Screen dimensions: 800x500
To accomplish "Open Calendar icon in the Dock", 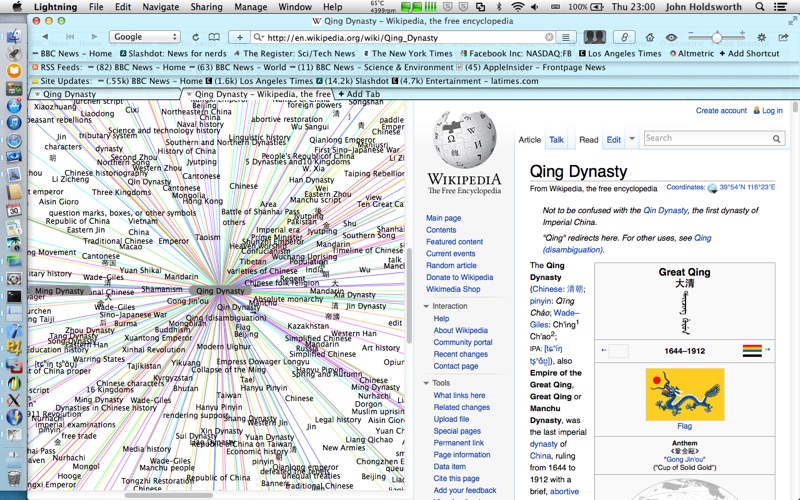I will [14, 209].
